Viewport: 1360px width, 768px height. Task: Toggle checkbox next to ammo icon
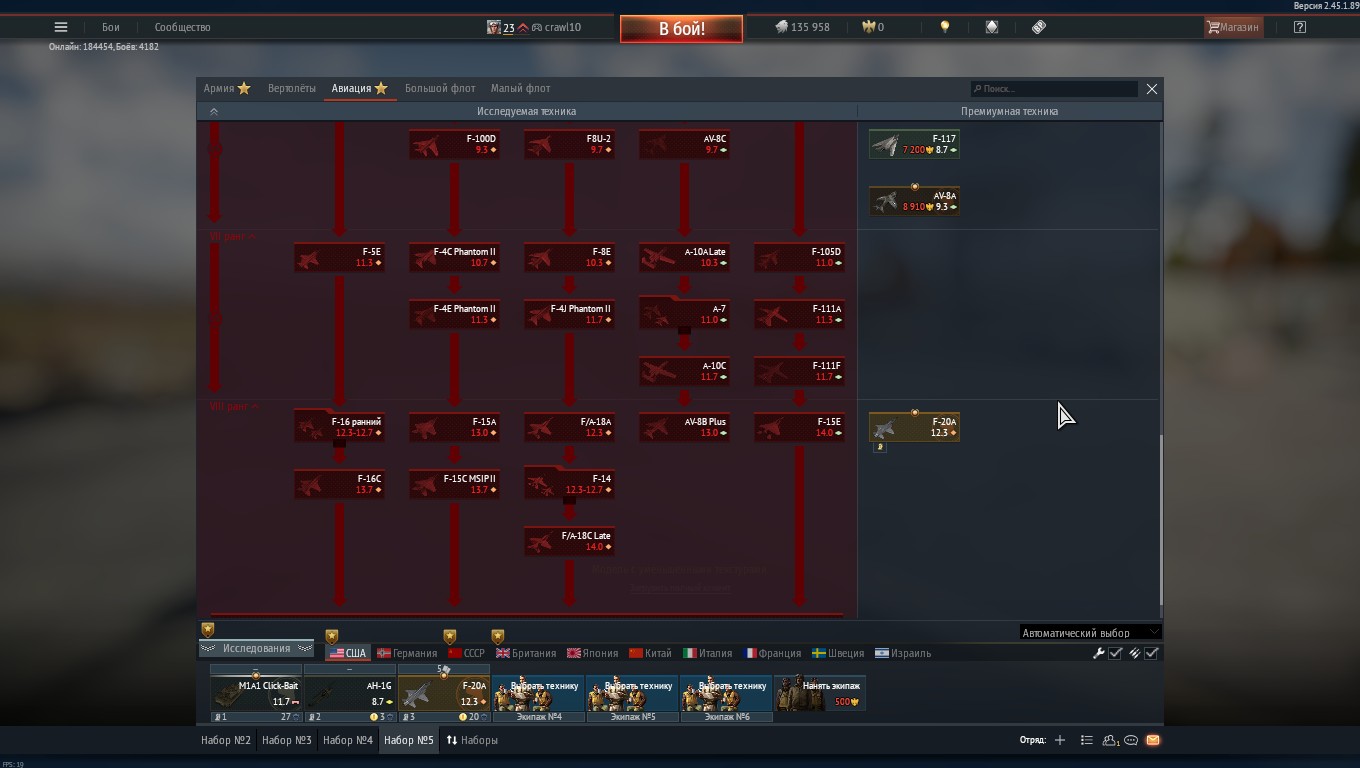pos(1152,653)
